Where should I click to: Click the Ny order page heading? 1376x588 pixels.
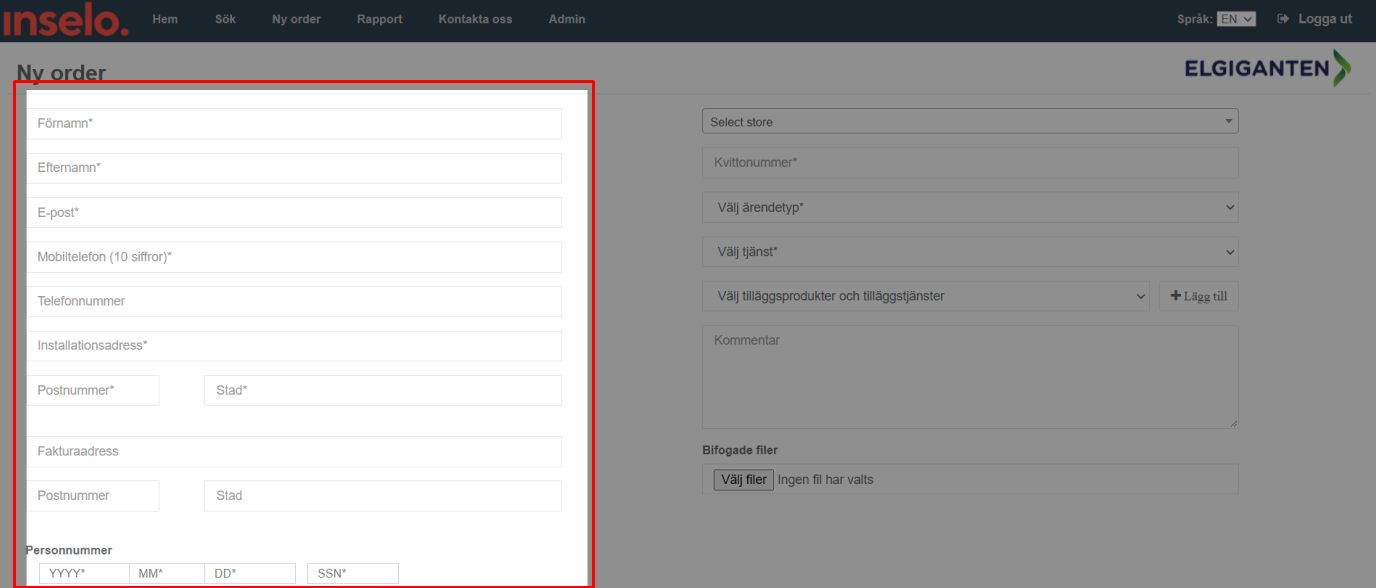click(x=61, y=72)
